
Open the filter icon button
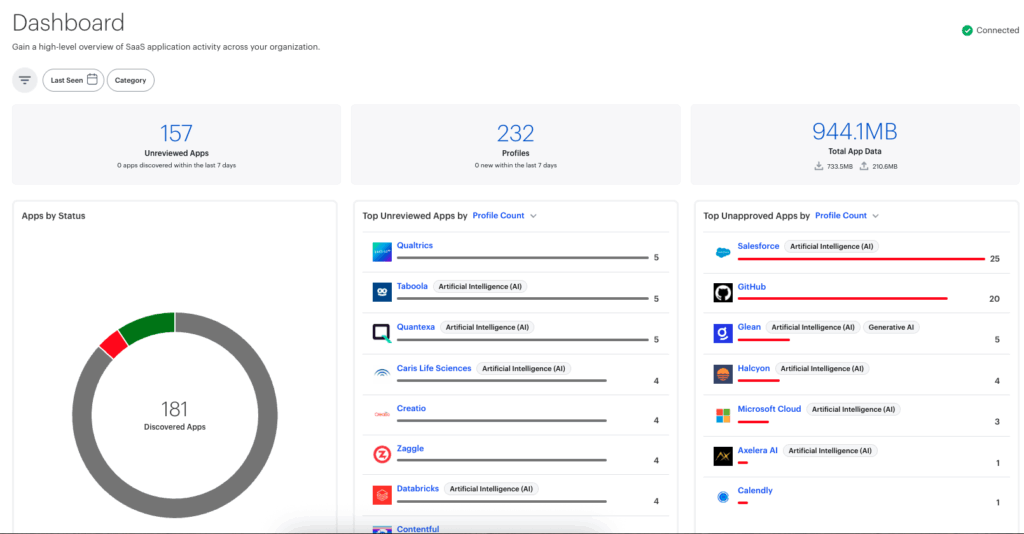(25, 80)
